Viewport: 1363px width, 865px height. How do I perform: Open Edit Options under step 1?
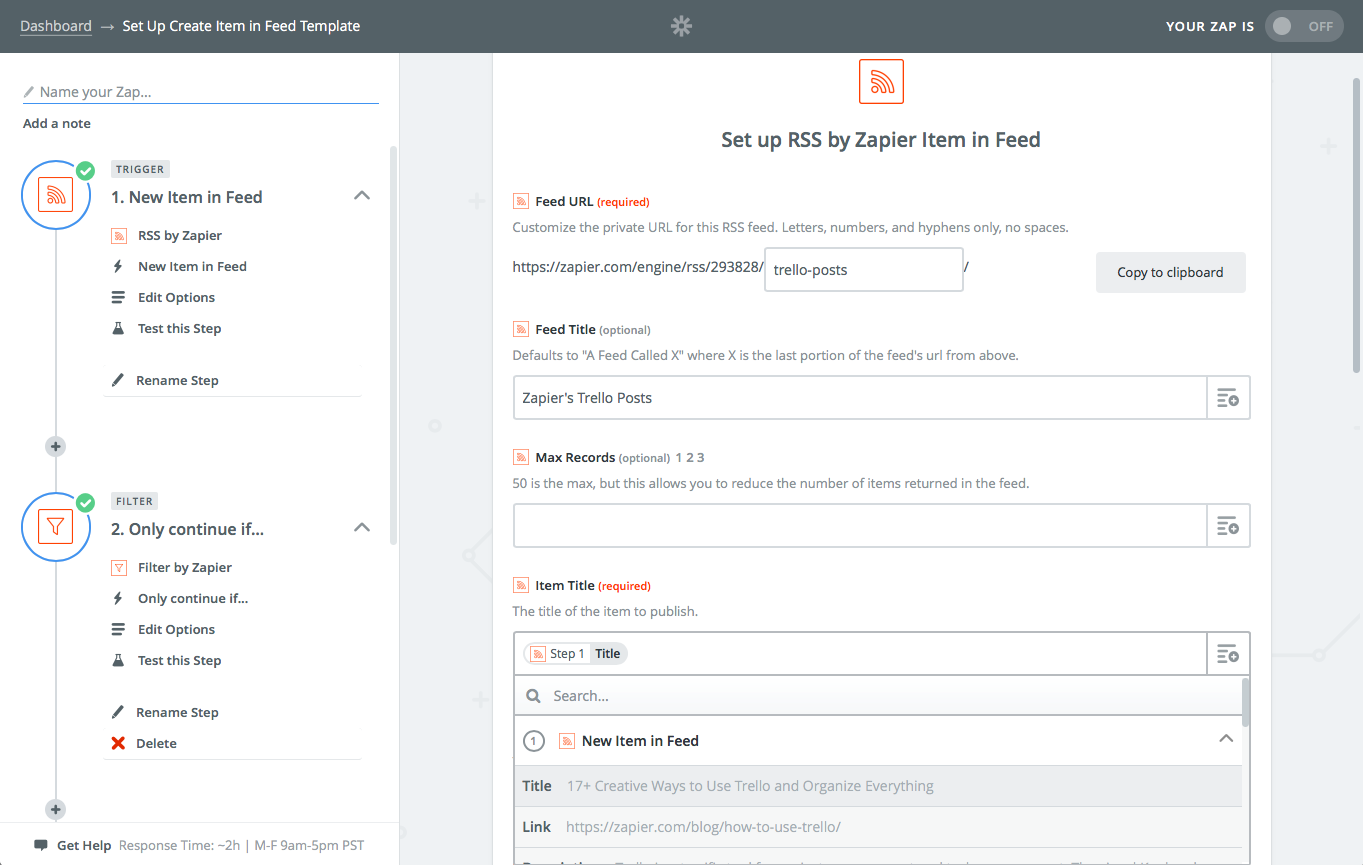click(x=176, y=297)
